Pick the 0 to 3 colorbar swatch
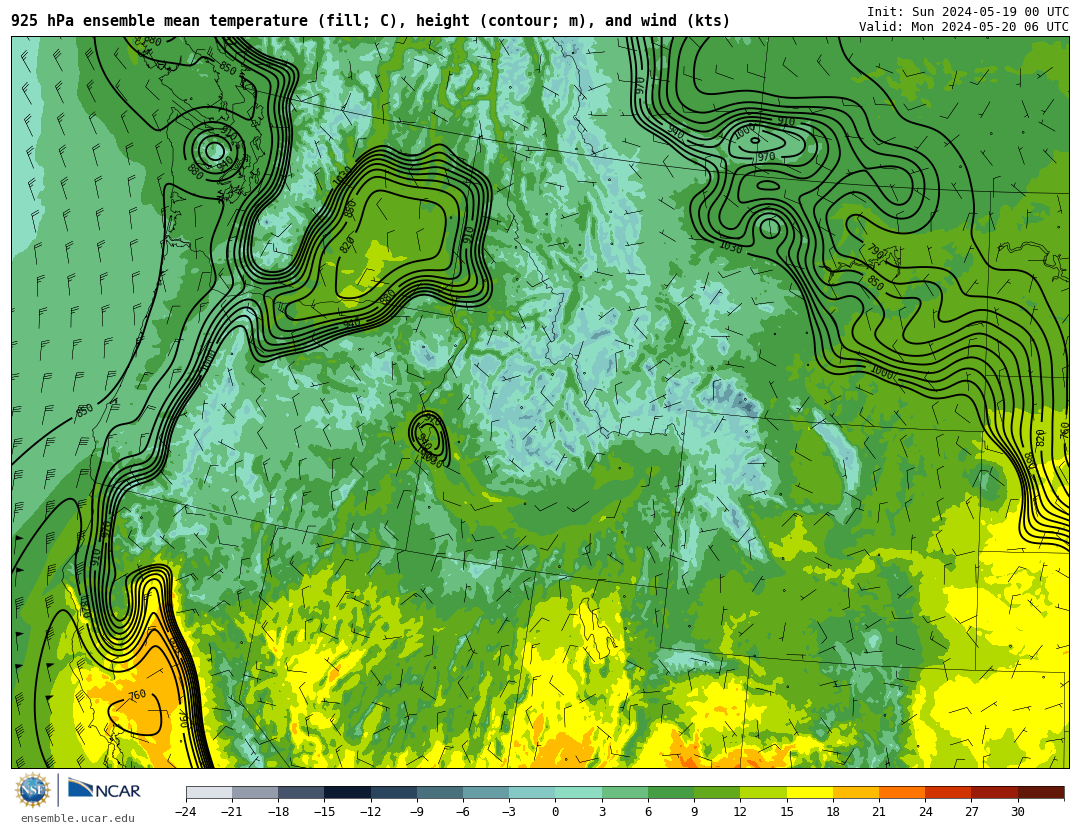The image size is (1080, 831). [x=579, y=792]
